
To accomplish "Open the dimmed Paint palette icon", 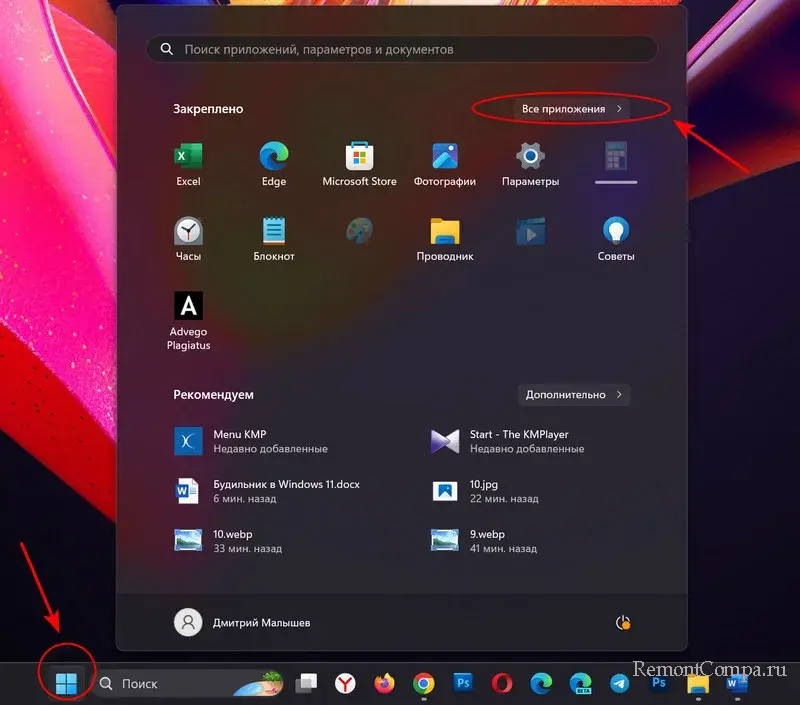I will (360, 231).
